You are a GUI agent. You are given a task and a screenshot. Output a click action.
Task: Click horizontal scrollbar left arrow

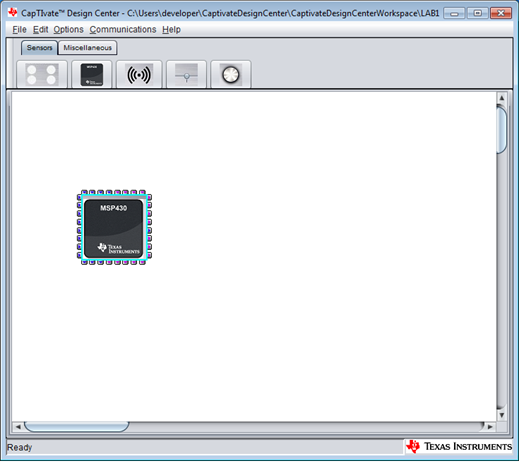coord(18,427)
